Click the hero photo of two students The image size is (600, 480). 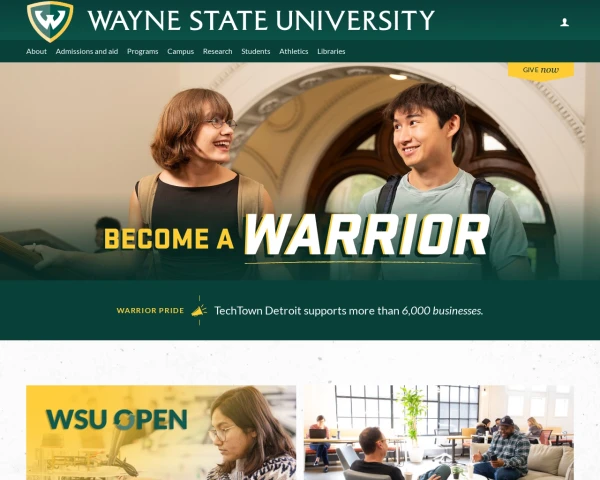click(300, 171)
